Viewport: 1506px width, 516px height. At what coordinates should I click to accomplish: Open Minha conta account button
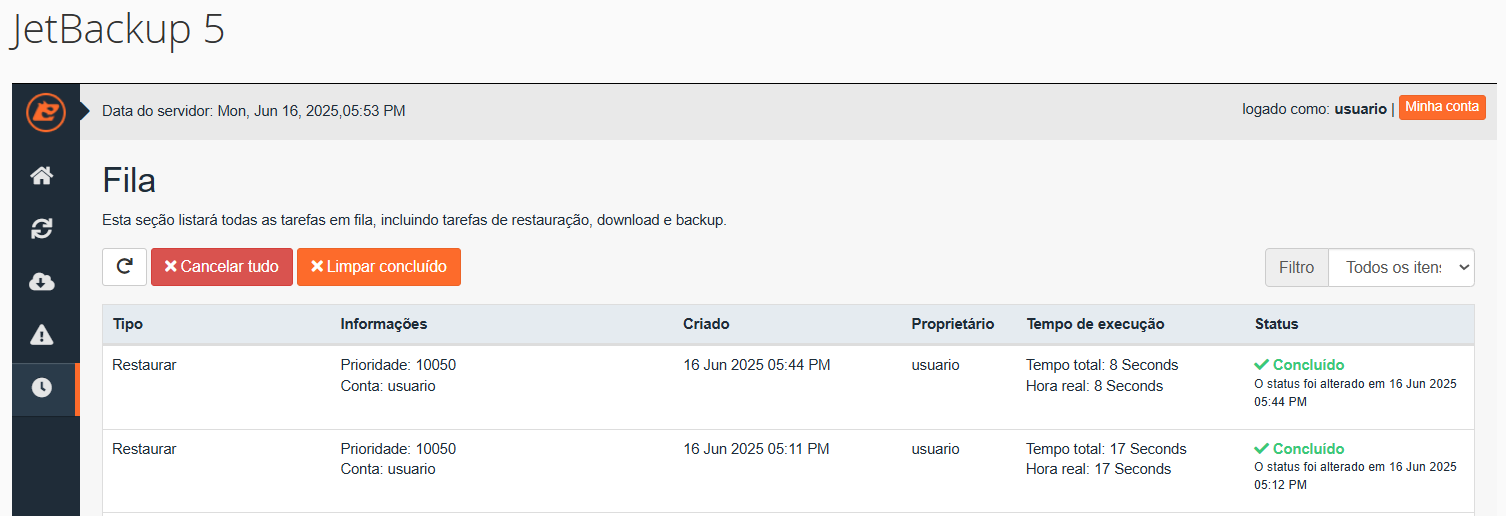pyautogui.click(x=1442, y=107)
